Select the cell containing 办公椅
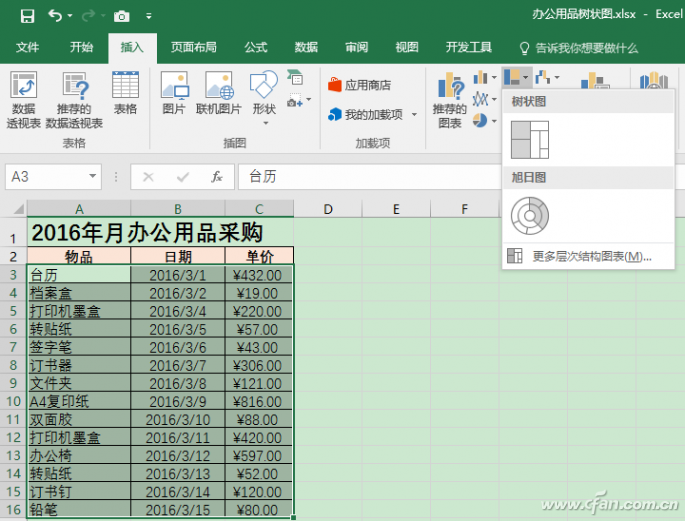This screenshot has height=521, width=685. (x=79, y=455)
